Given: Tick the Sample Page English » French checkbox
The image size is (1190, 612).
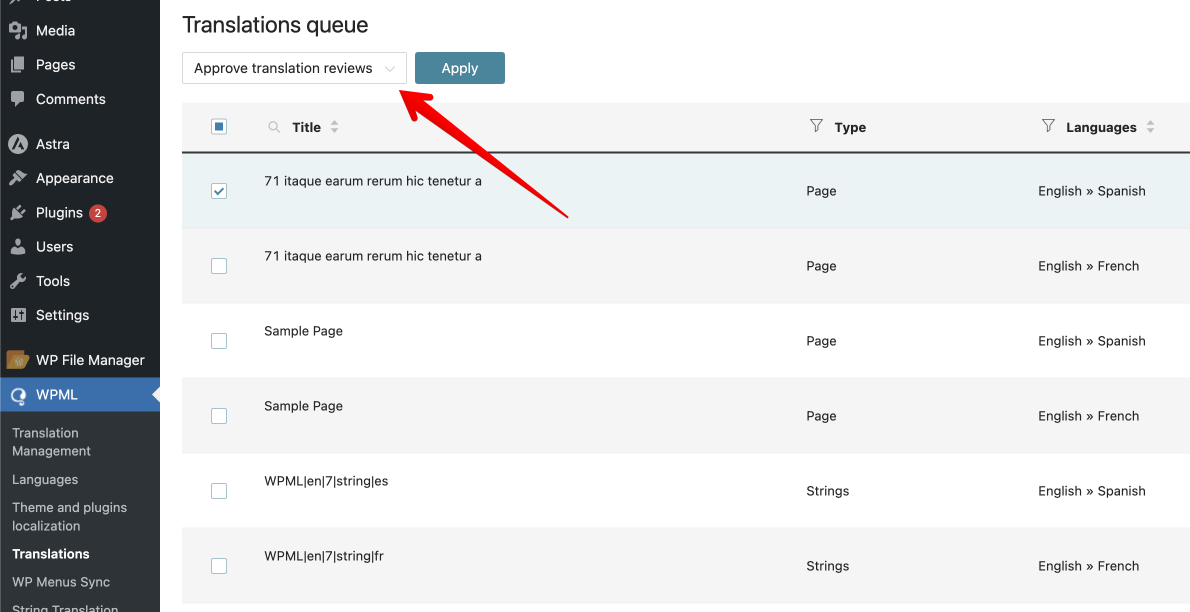Looking at the screenshot, I should [219, 416].
